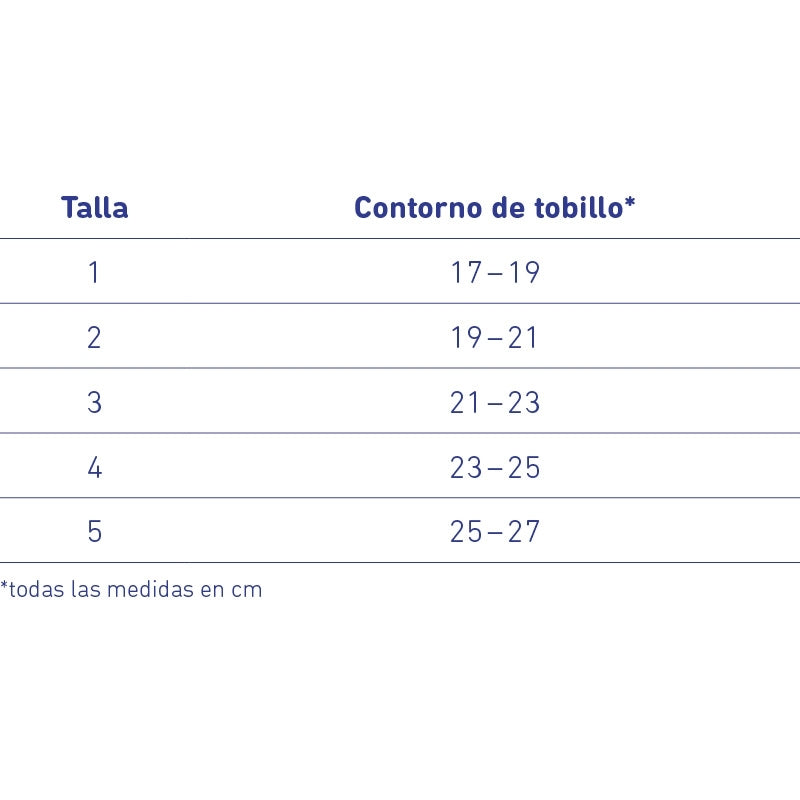
Task: Click the word "cm" in the footnote
Action: 247,590
